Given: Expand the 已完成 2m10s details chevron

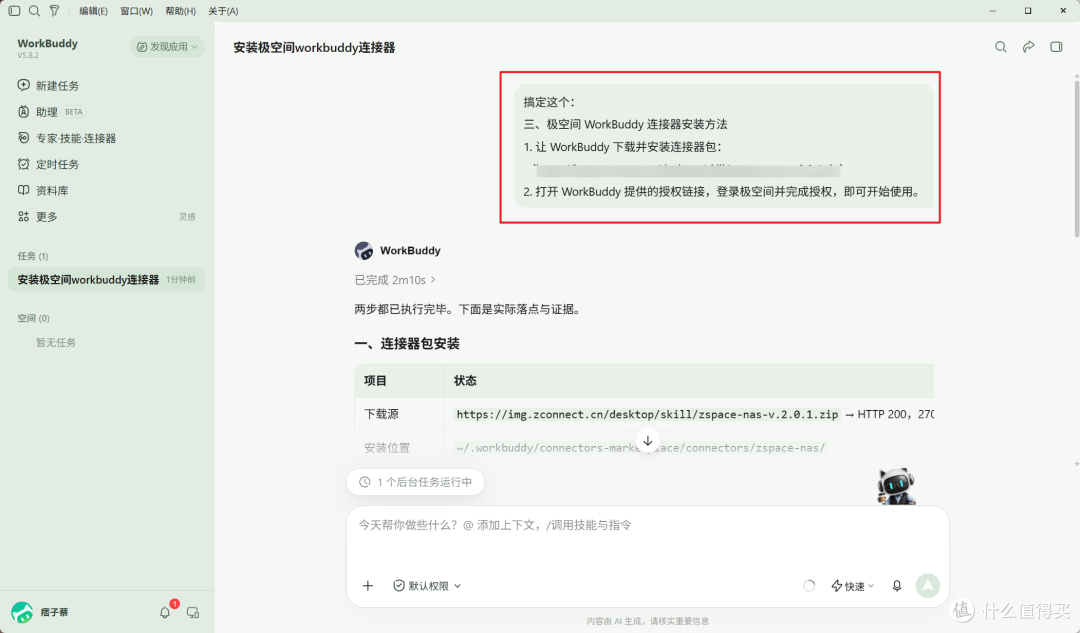Looking at the screenshot, I should click(433, 280).
